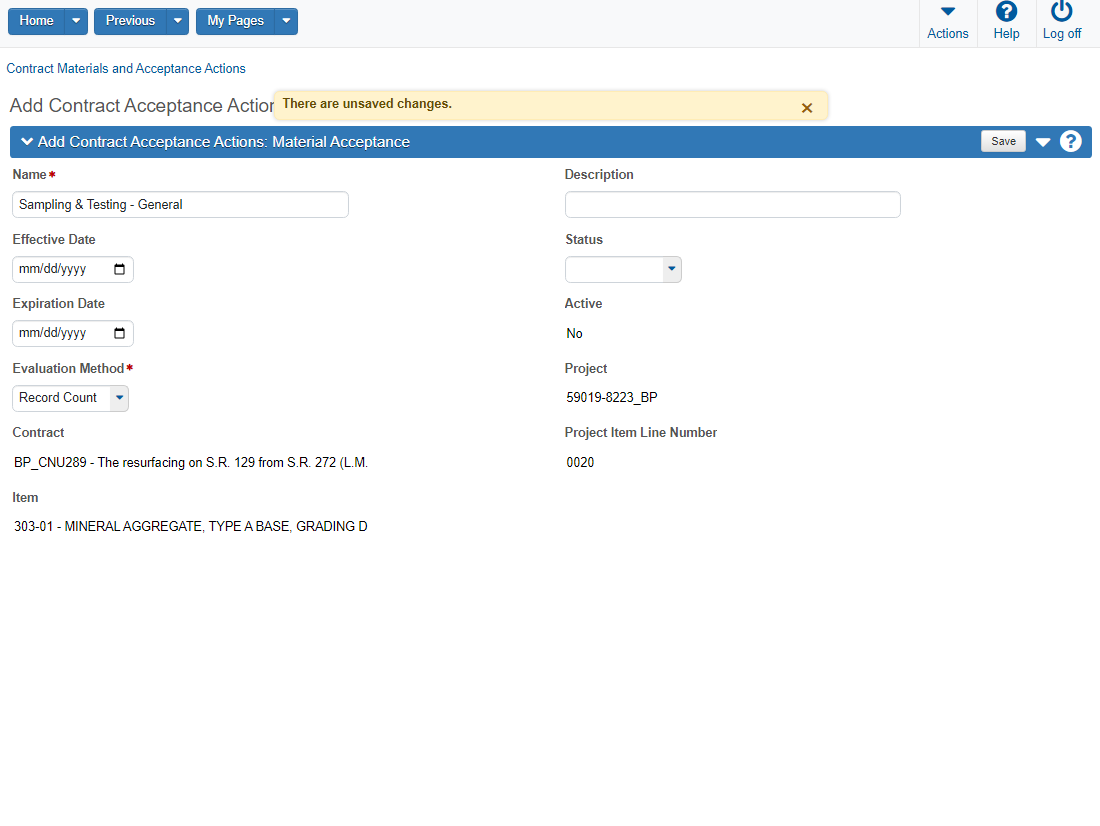Screen dimensions: 1100x826
Task: Open Expiration Date calendar picker icon
Action: 120,333
